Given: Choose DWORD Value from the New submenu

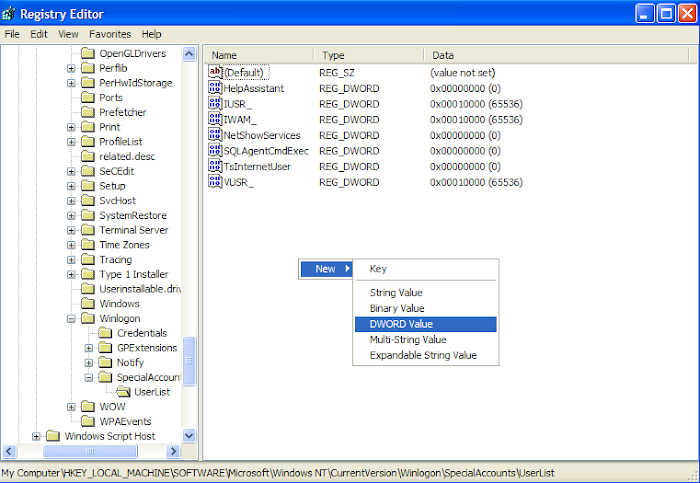Looking at the screenshot, I should coord(425,324).
